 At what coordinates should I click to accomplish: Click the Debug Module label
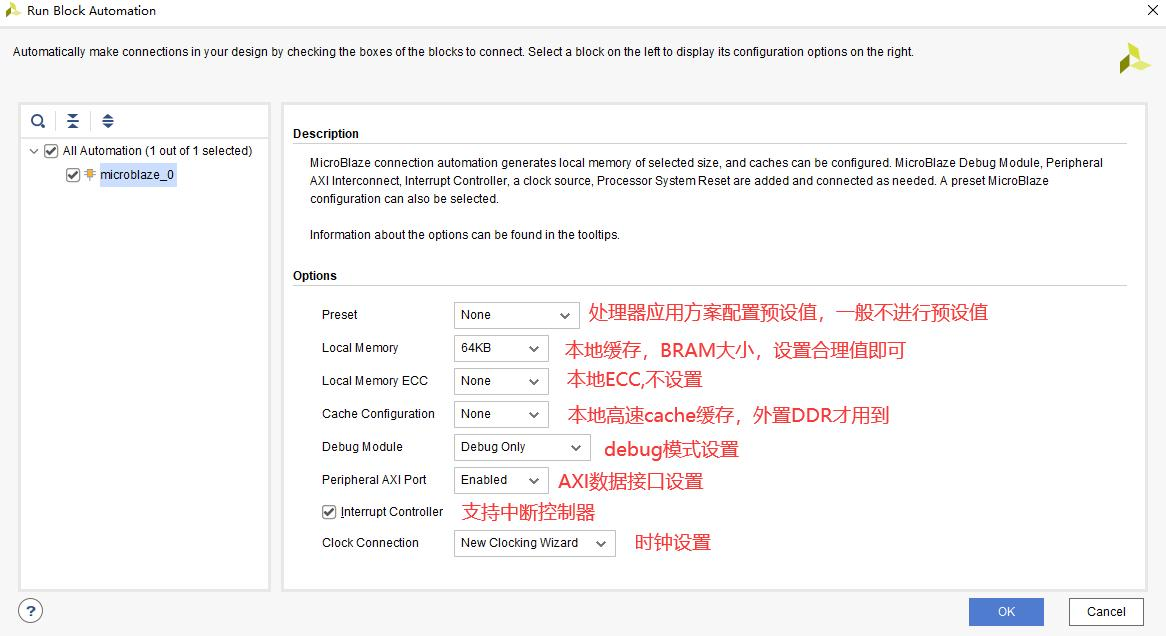tap(362, 447)
